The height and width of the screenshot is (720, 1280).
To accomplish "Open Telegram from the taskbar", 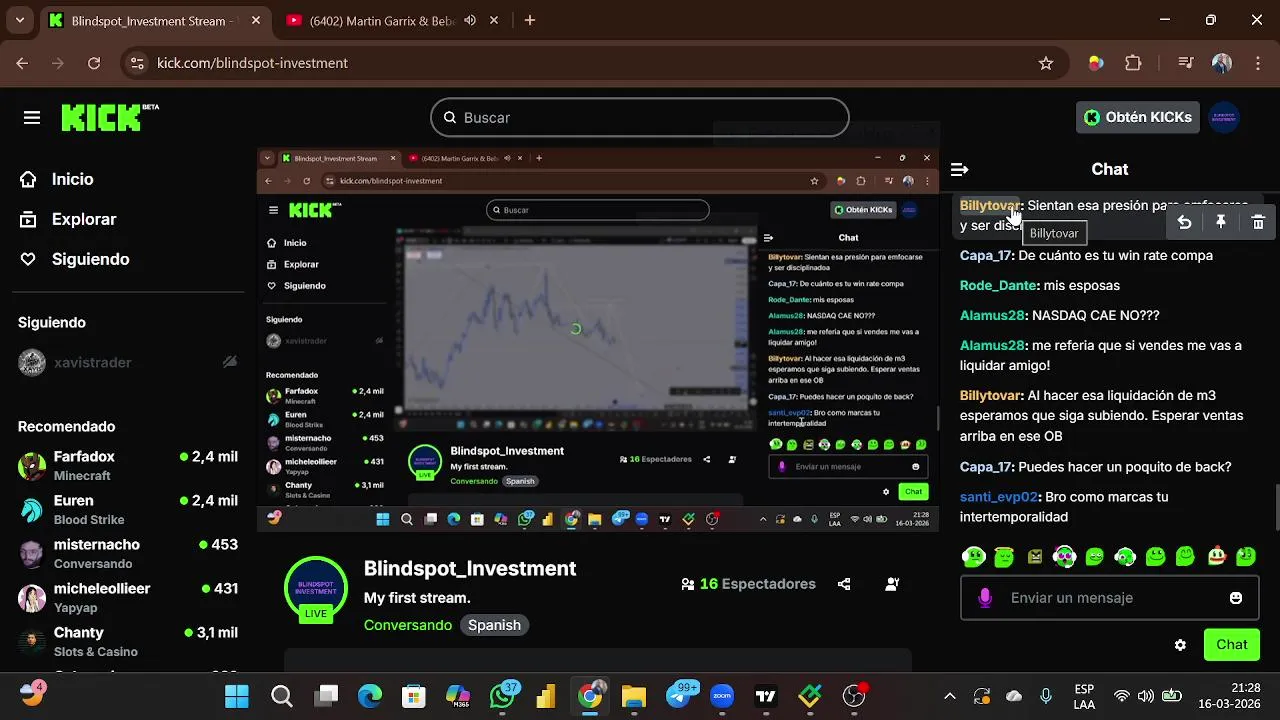I will point(679,696).
